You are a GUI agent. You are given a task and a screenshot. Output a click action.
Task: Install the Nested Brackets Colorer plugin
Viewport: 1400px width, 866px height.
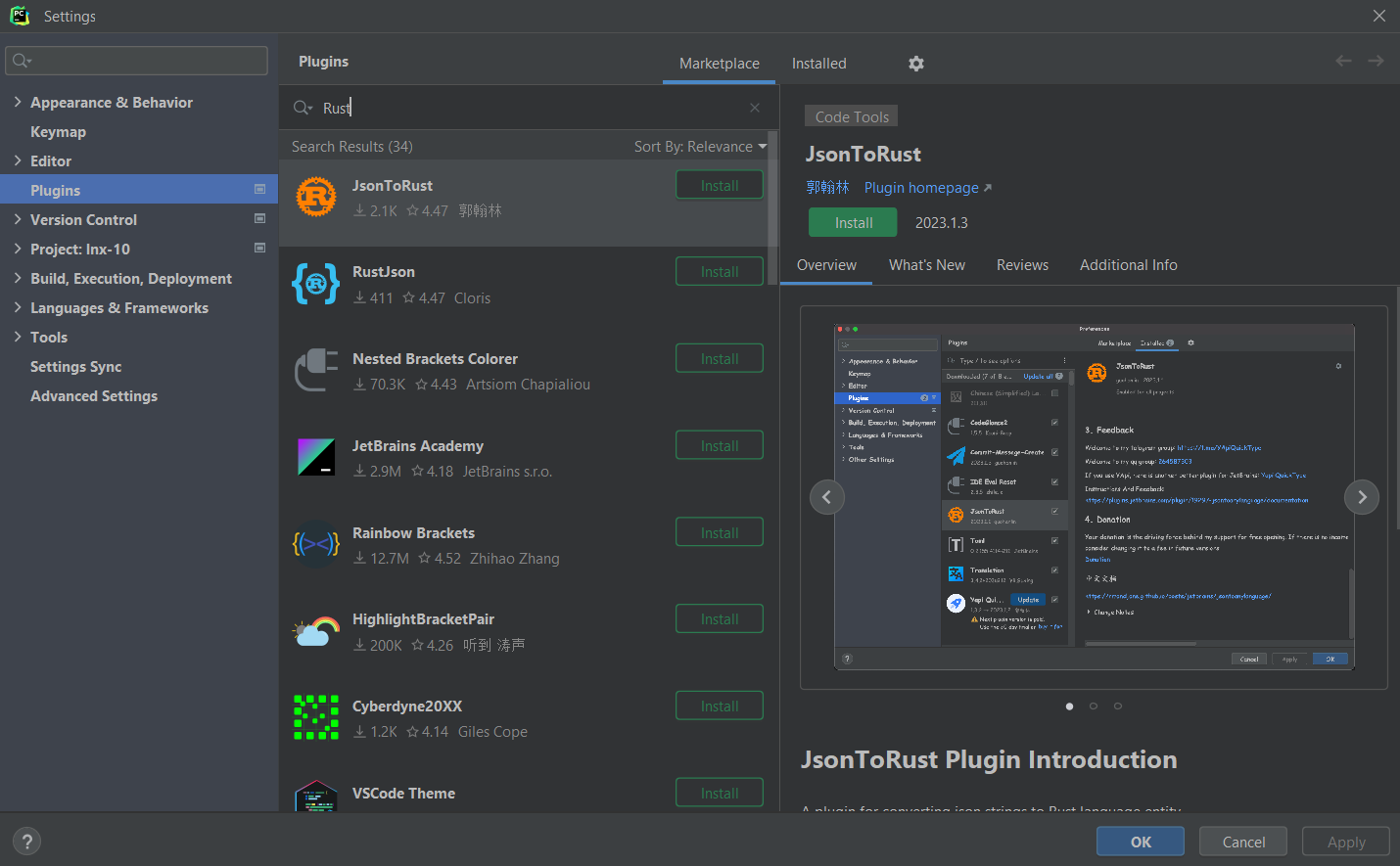coord(720,358)
